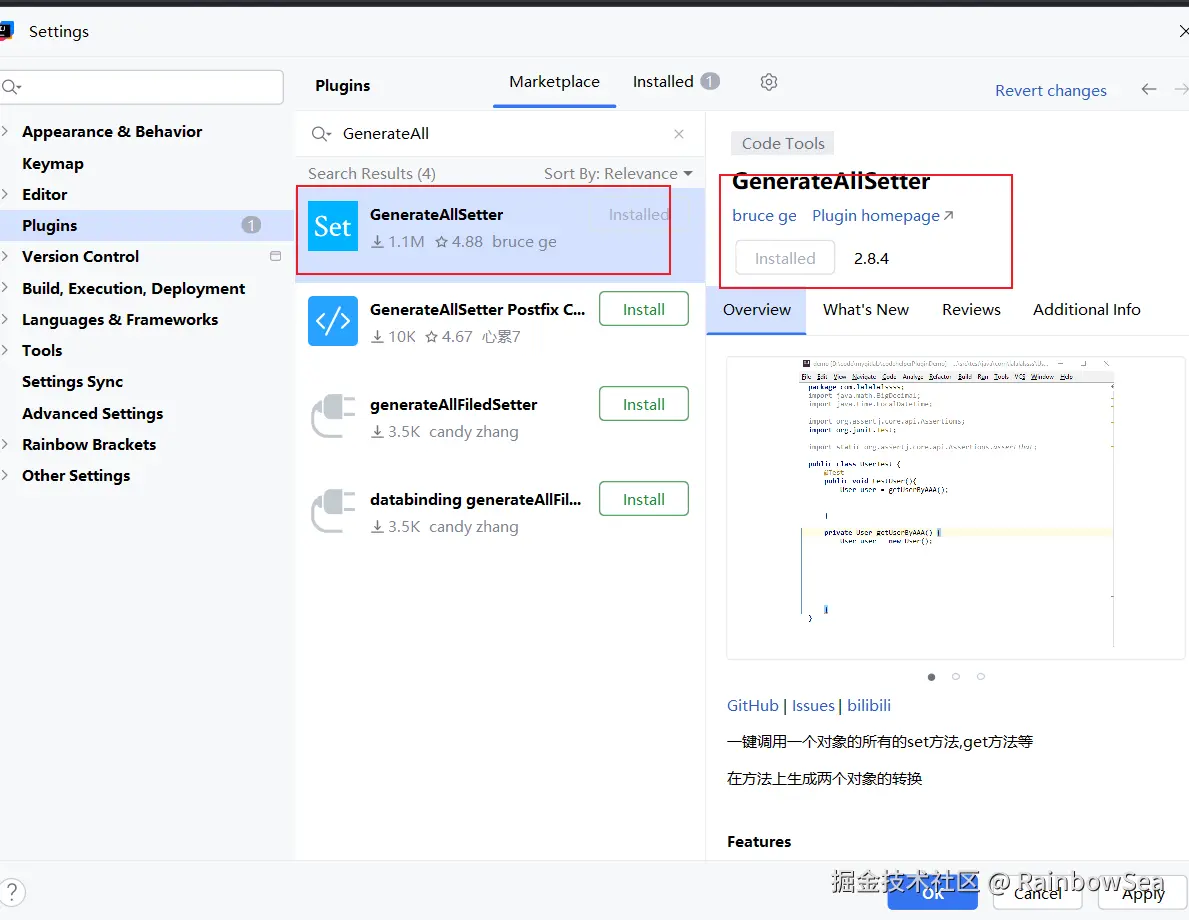Expand the Tools settings group
This screenshot has height=920, width=1189.
point(5,350)
